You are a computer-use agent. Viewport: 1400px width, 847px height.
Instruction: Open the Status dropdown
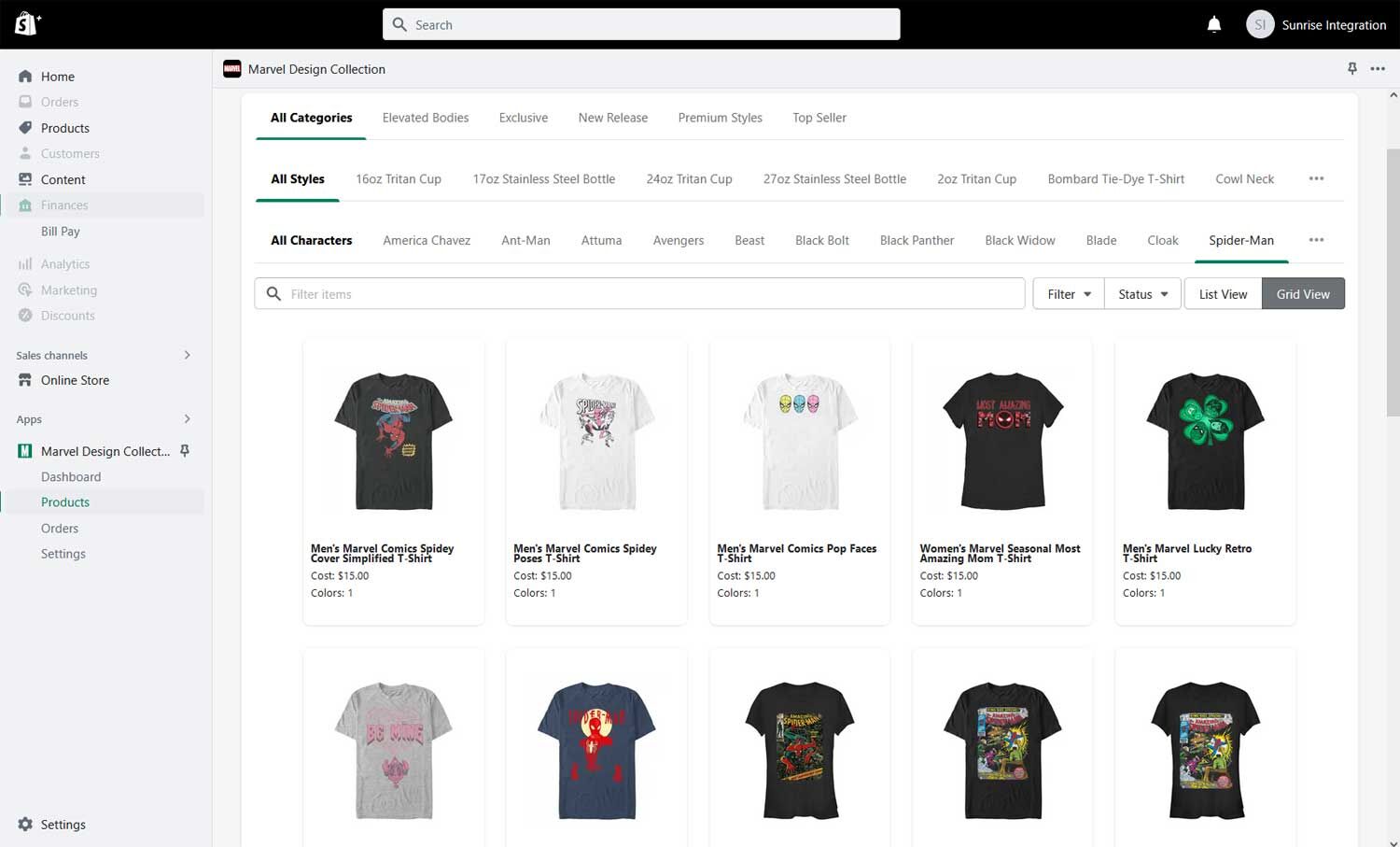(1142, 294)
